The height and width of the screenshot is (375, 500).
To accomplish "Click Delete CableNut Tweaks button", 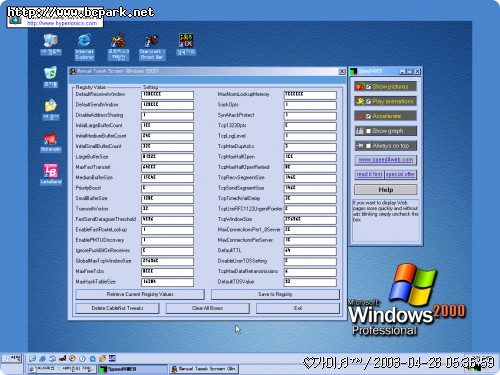I will coord(117,308).
